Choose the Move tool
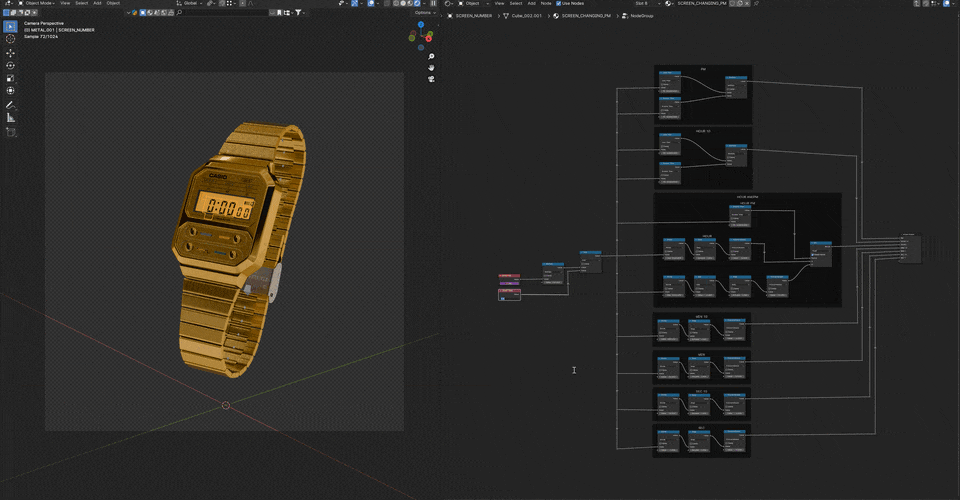Viewport: 960px width, 500px height. (11, 52)
